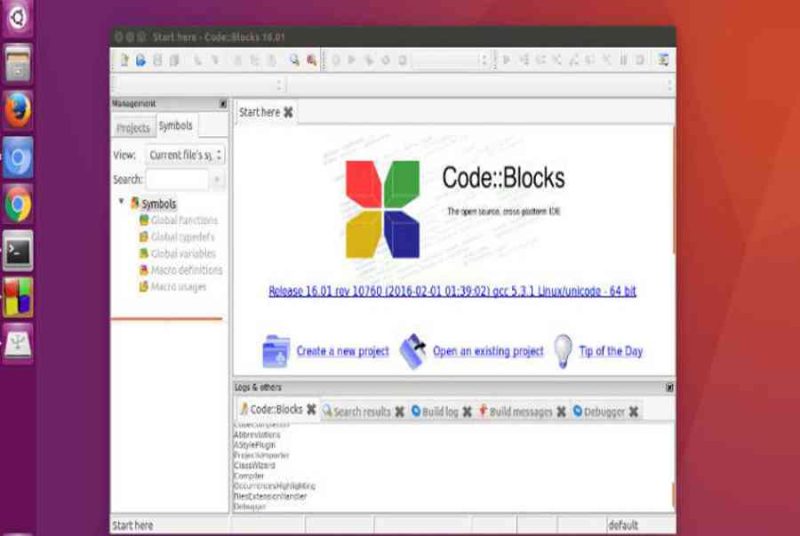Image resolution: width=800 pixels, height=536 pixels.
Task: Open Find with the magnifier icon
Action: point(294,60)
